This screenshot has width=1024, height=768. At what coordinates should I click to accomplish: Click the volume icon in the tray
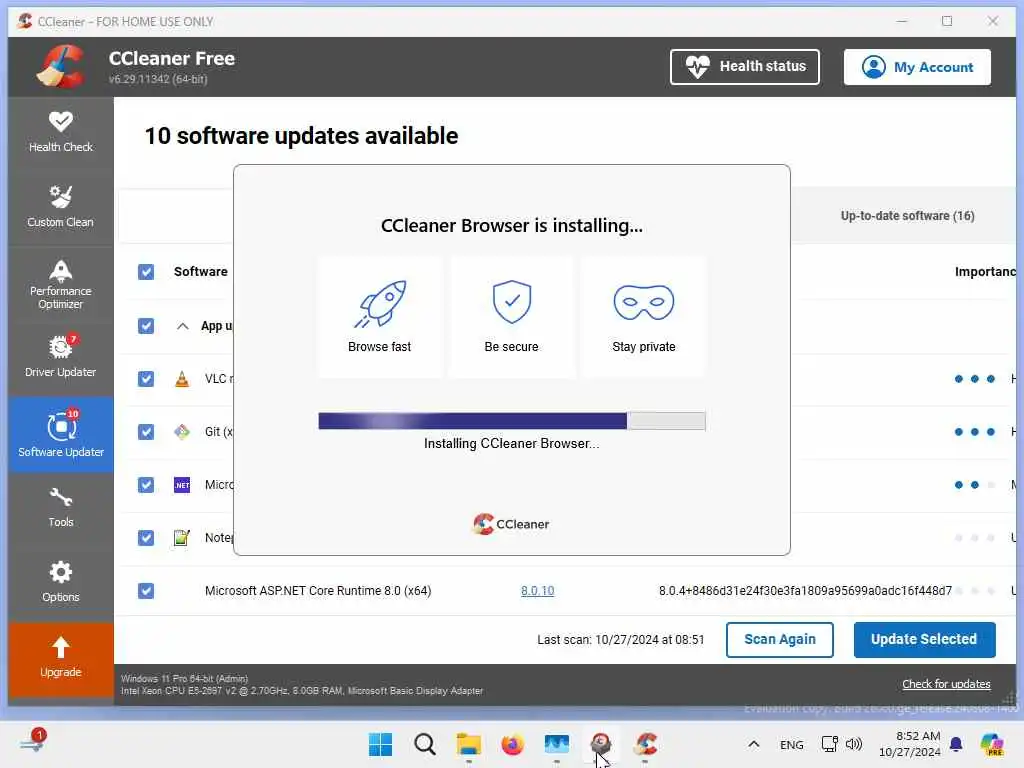(x=854, y=744)
